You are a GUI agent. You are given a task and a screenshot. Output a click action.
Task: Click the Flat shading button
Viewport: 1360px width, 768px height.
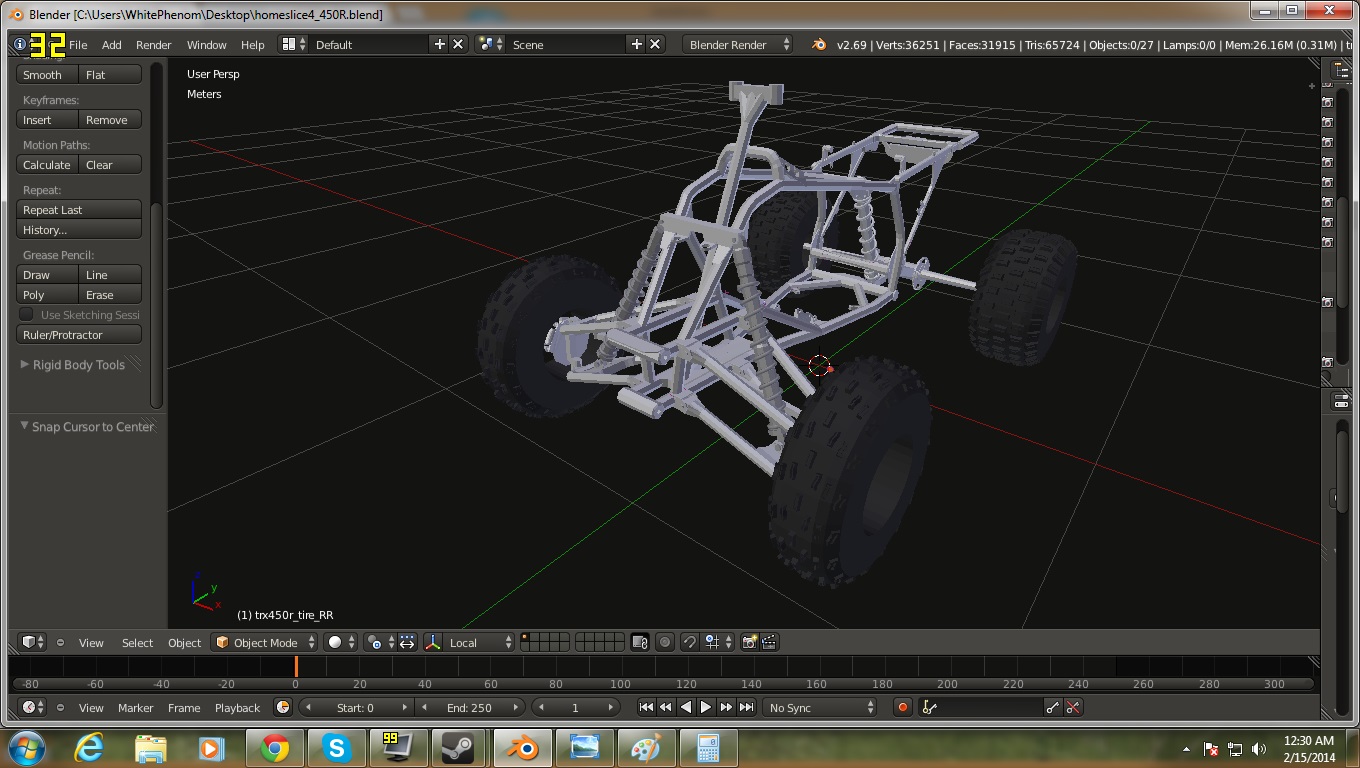point(109,75)
